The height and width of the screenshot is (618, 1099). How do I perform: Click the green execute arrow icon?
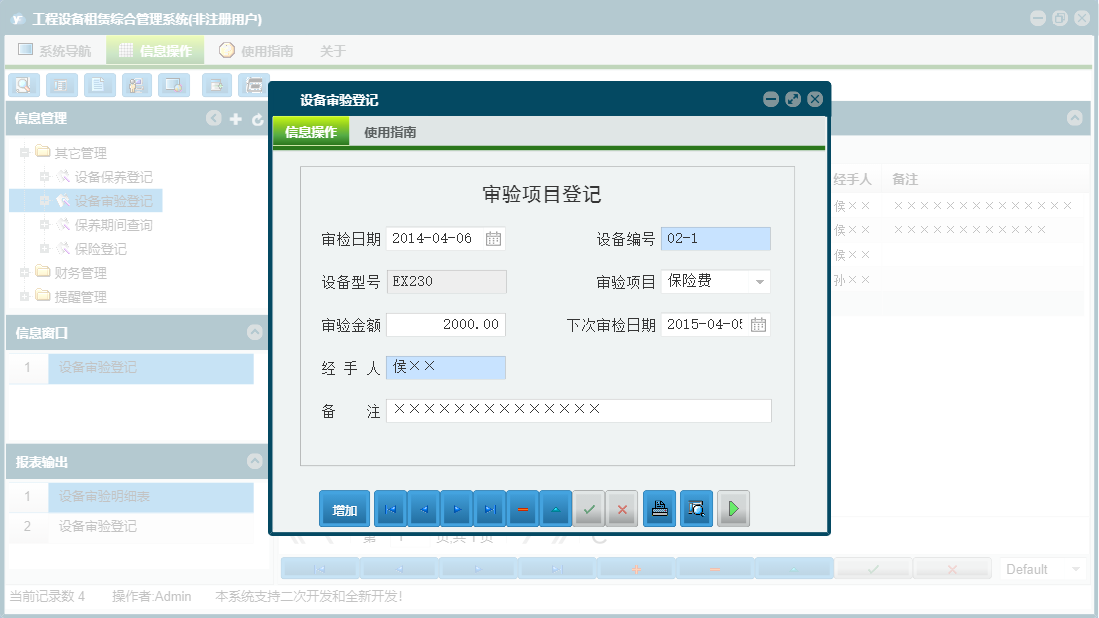pos(733,508)
